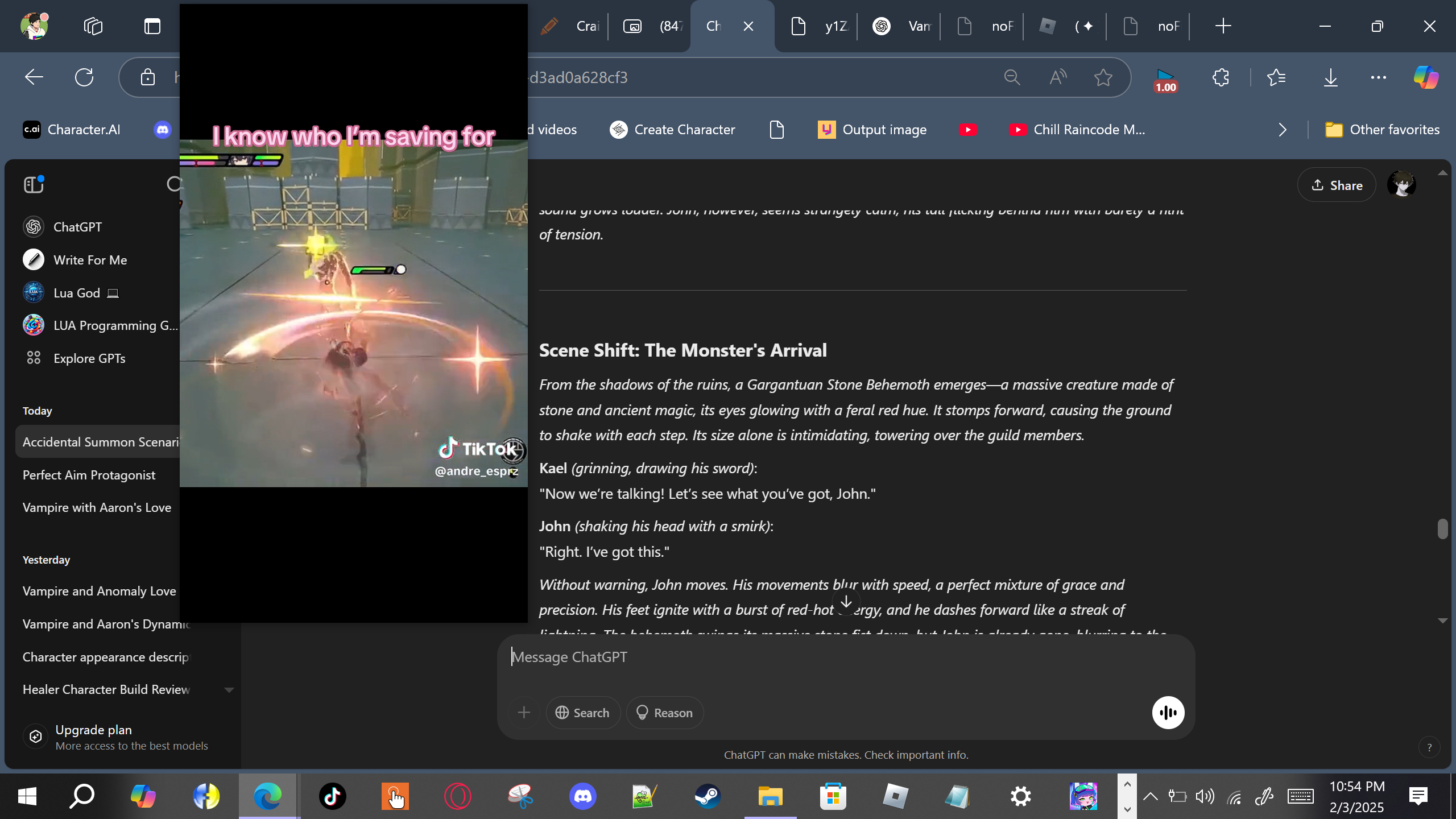Open a new browser tab
This screenshot has width=1456, height=819.
[1223, 26]
